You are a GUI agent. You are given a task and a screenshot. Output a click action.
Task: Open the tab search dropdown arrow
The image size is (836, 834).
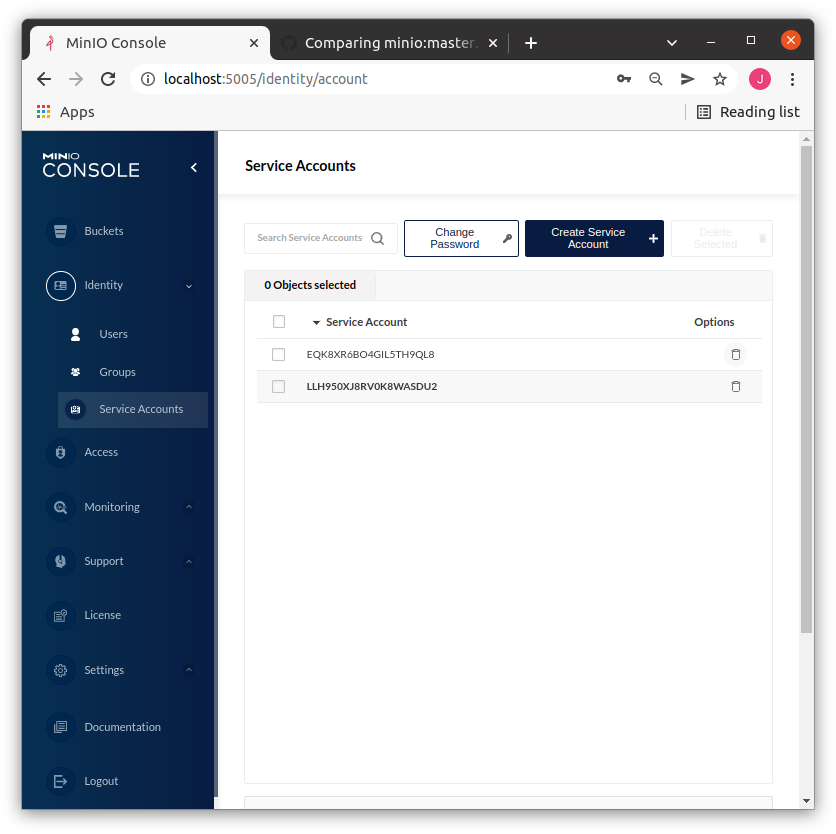point(672,43)
